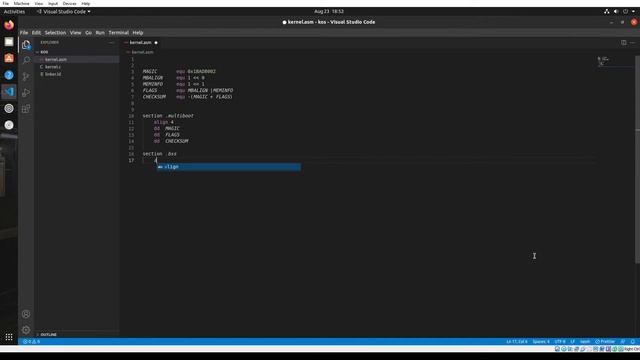Viewport: 640px width, 360px height.
Task: Open the Run menu
Action: (x=100, y=33)
